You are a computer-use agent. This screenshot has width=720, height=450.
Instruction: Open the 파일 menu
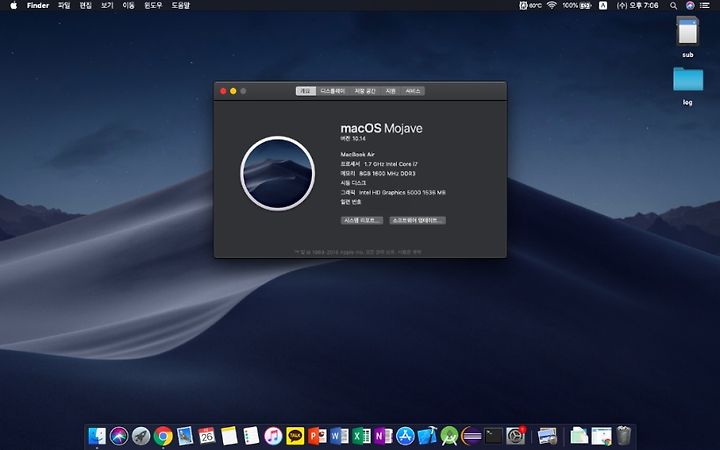(64, 6)
